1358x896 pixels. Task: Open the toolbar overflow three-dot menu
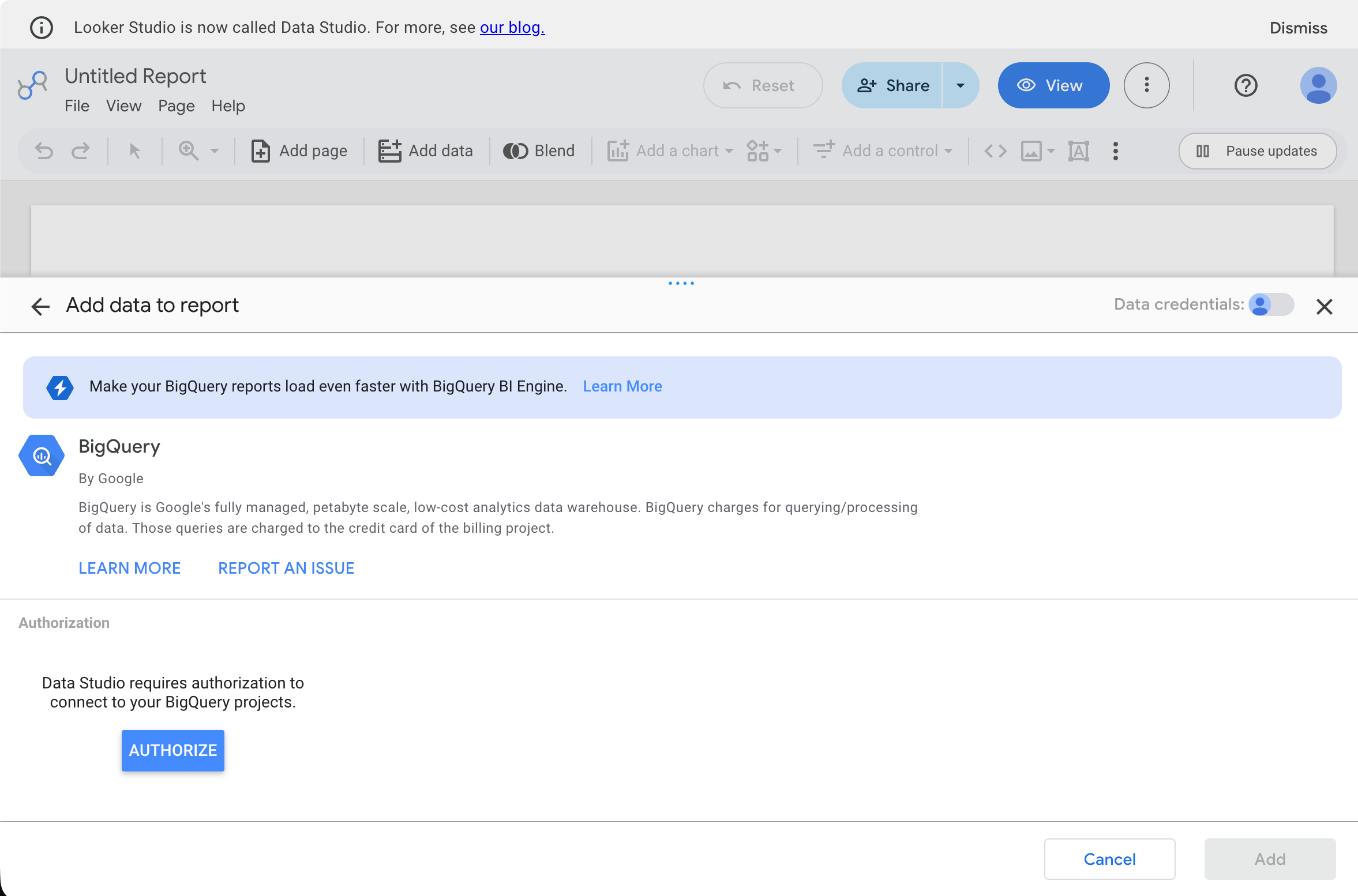(1115, 151)
